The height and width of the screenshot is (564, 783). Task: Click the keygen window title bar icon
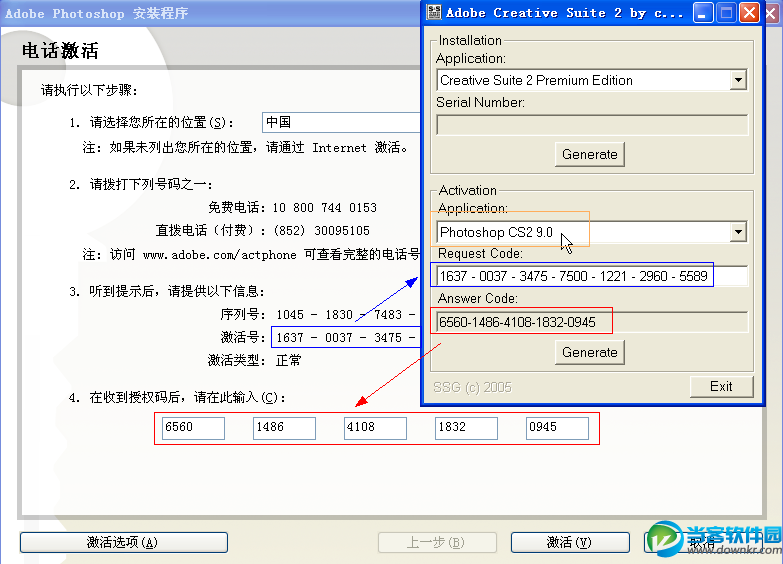click(434, 12)
